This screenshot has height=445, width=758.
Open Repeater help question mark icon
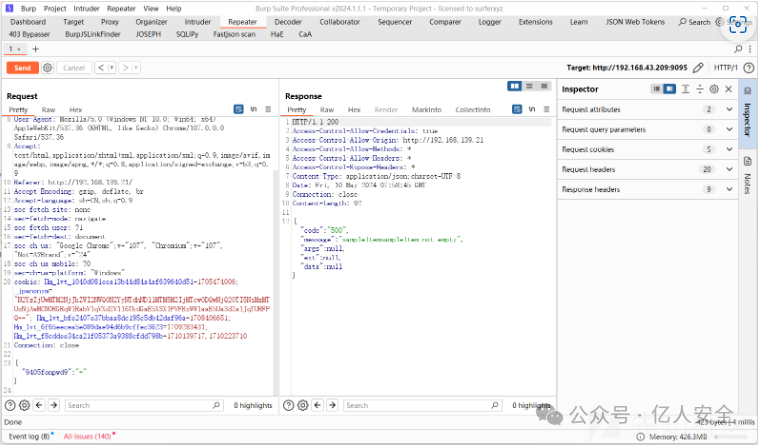[748, 68]
